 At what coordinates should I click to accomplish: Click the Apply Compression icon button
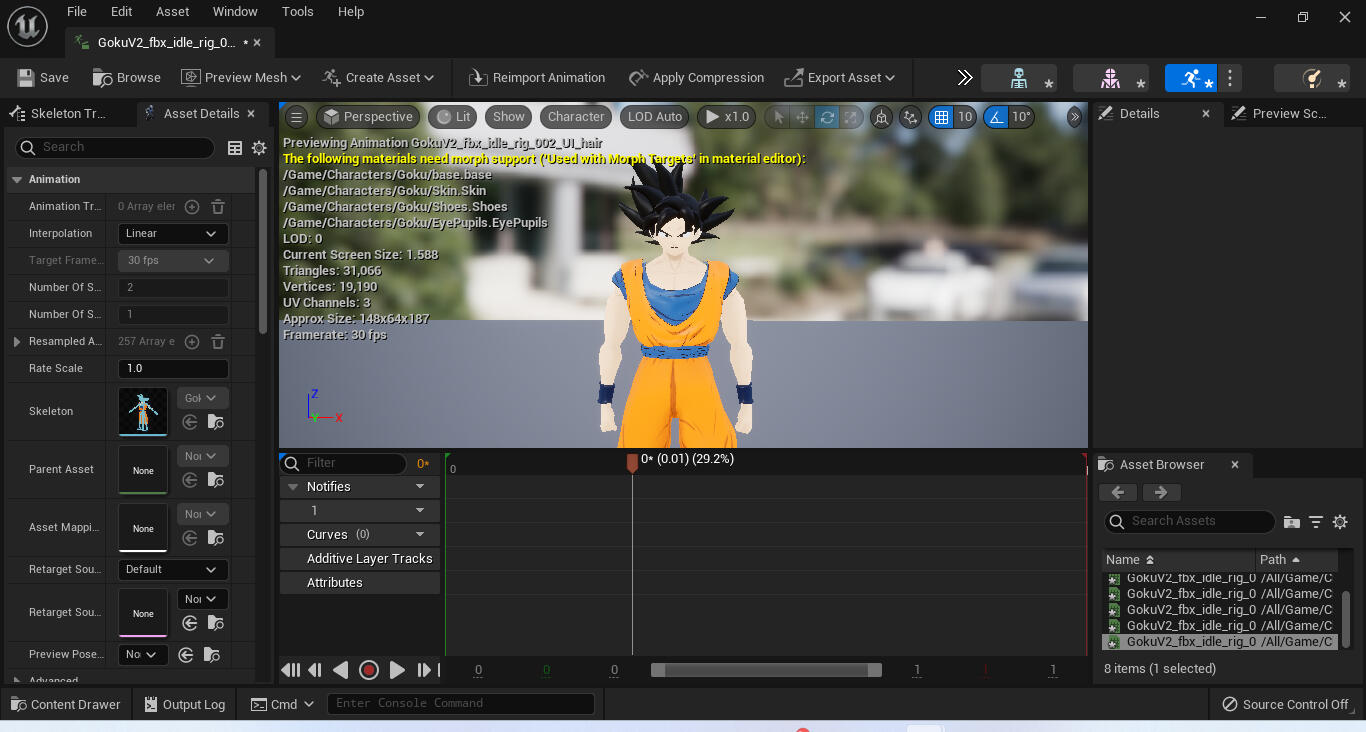tap(637, 77)
